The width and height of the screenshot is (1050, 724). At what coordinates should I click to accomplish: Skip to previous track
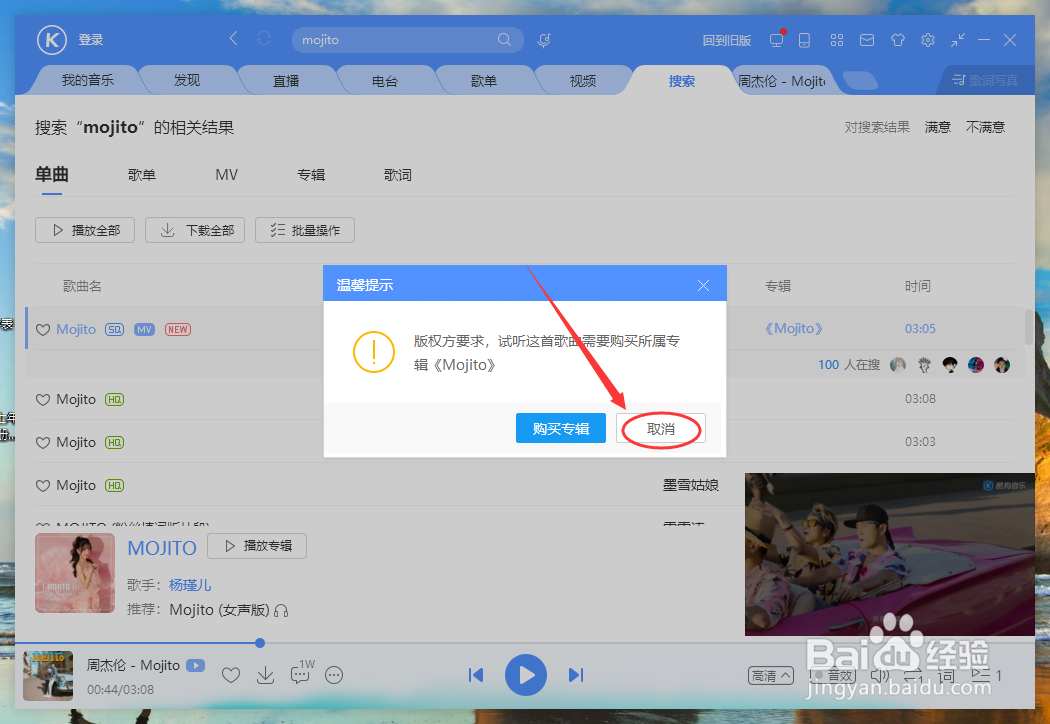pos(476,675)
